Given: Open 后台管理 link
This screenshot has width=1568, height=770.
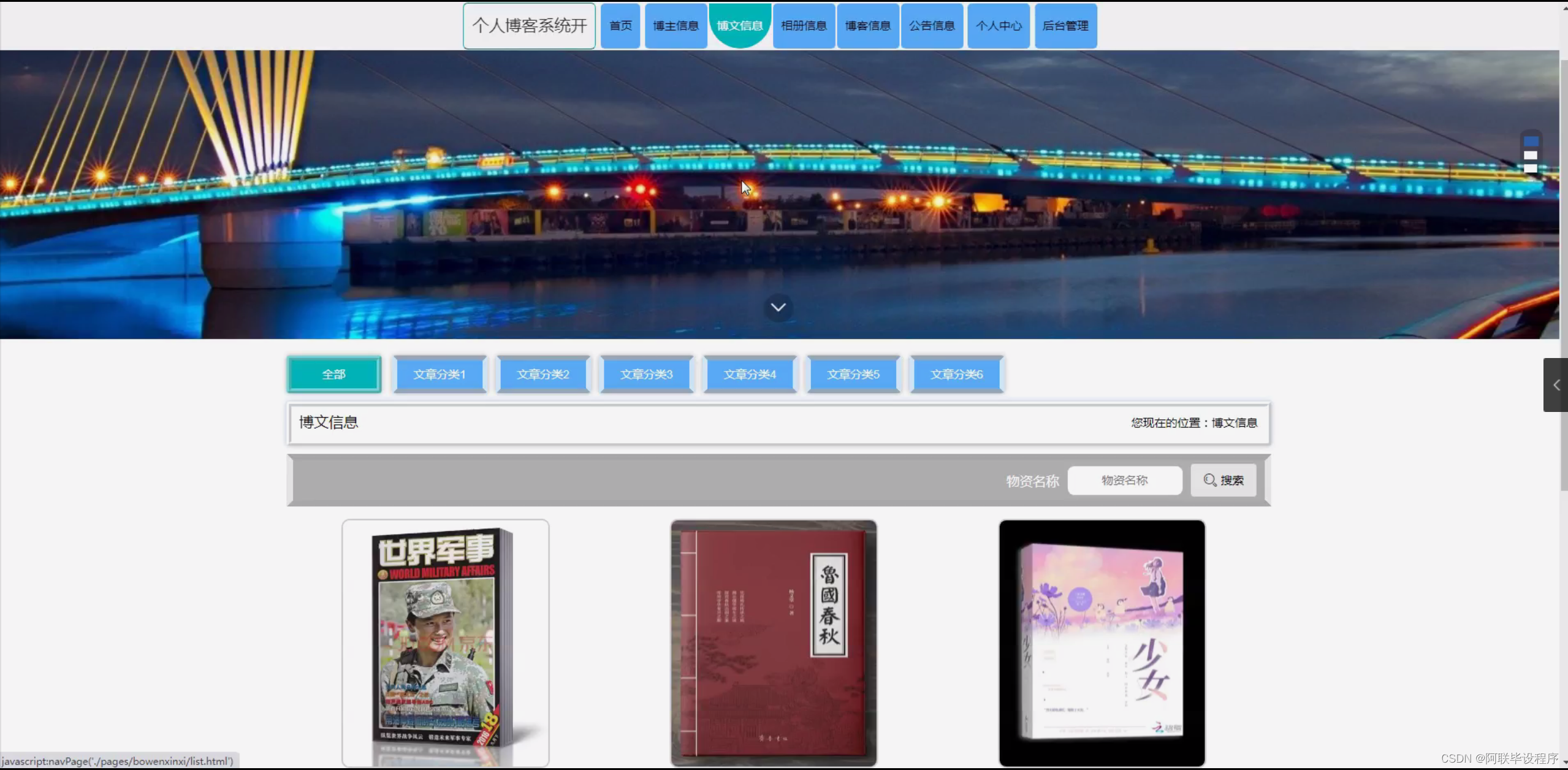Looking at the screenshot, I should click(x=1065, y=26).
